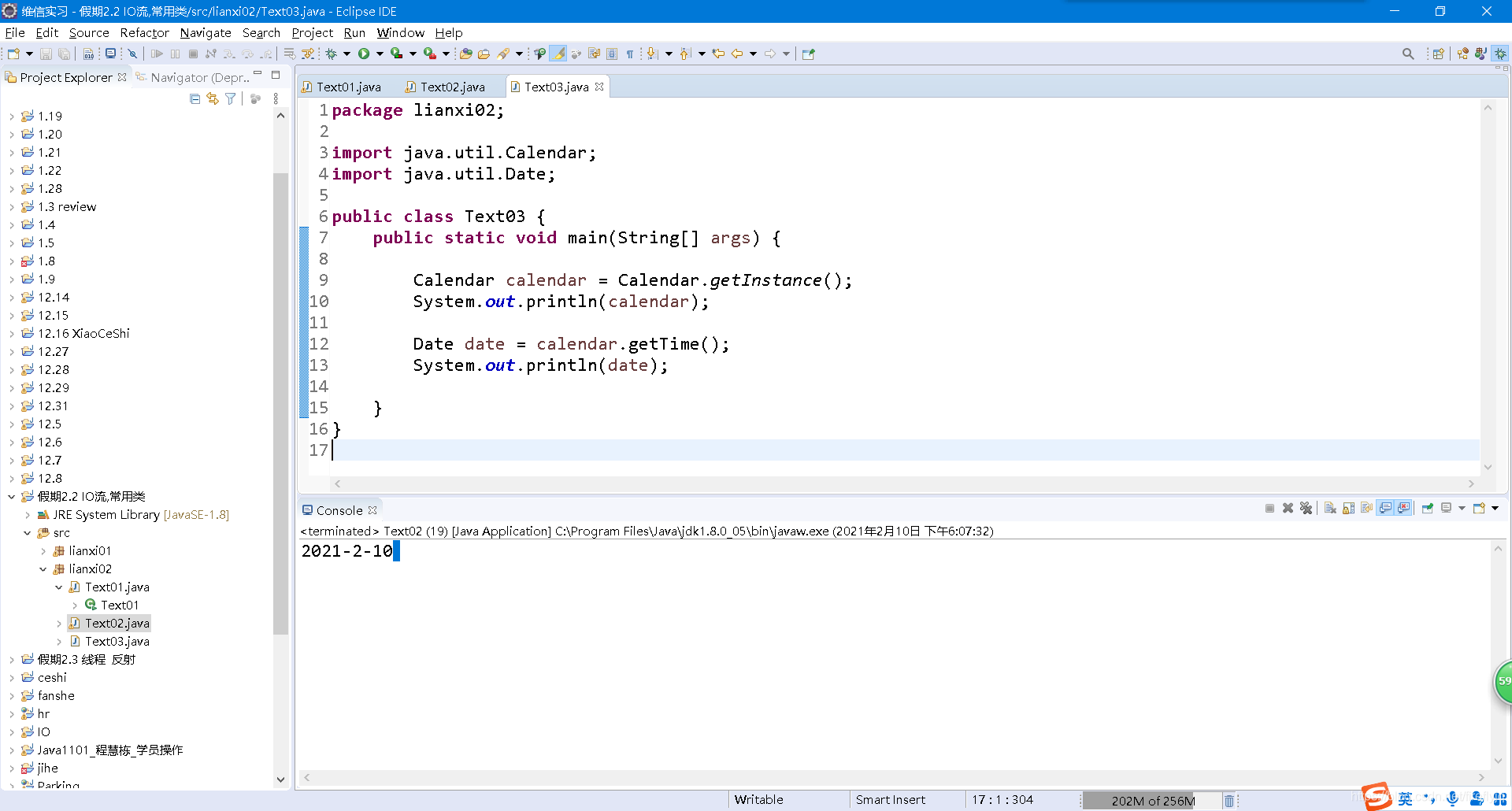The height and width of the screenshot is (811, 1512).
Task: Click the Project Explorer filter funnel icon
Action: click(231, 98)
